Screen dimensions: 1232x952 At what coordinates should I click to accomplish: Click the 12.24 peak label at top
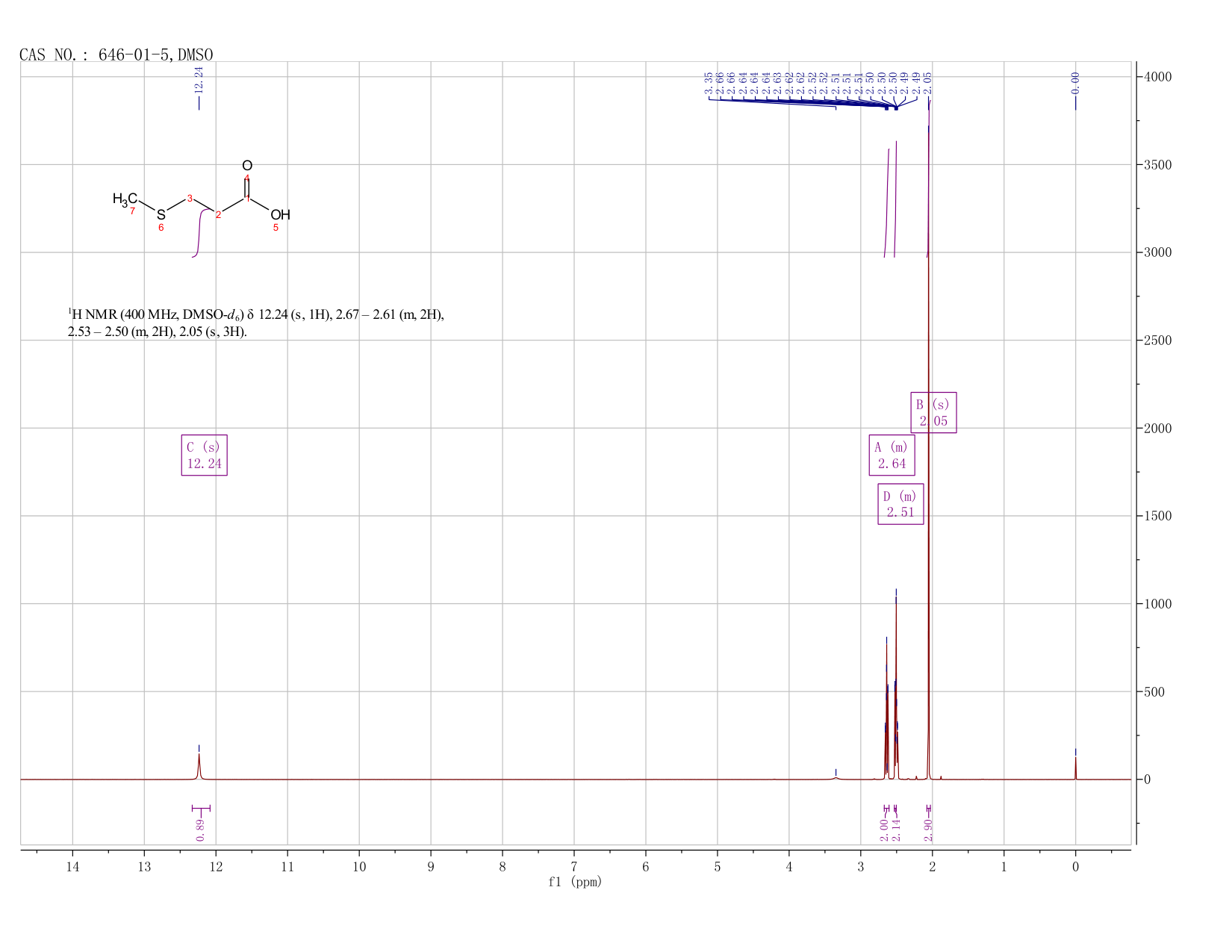coord(199,79)
